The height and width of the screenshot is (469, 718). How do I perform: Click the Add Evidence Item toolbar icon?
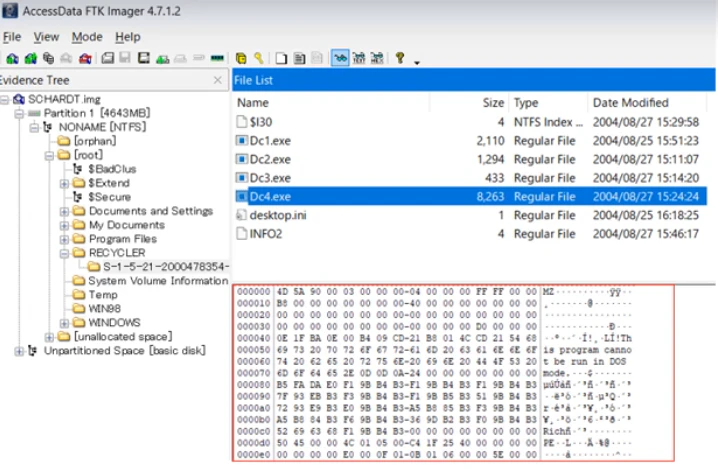coord(12,58)
